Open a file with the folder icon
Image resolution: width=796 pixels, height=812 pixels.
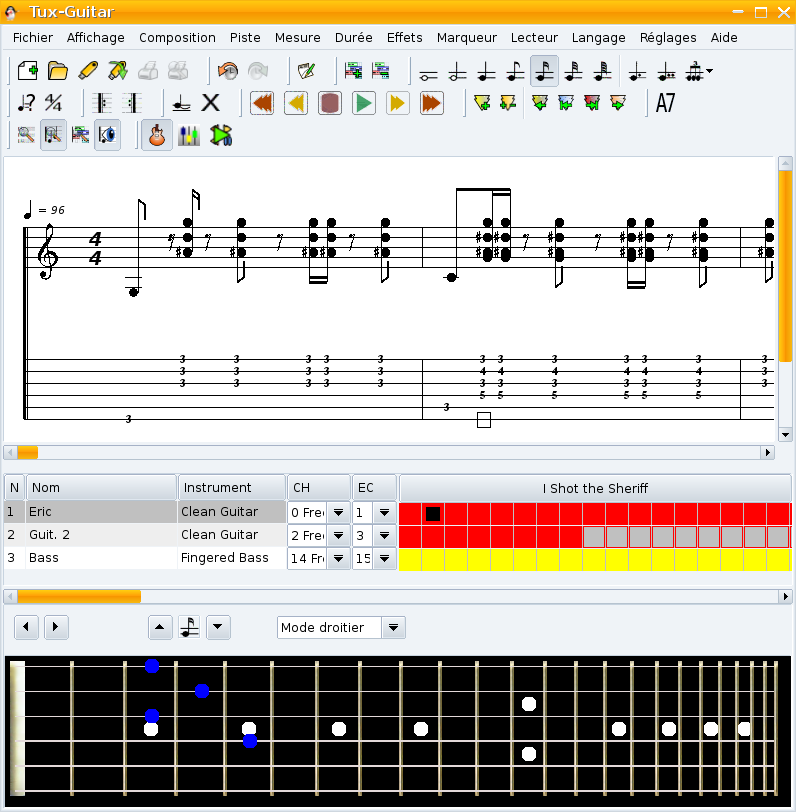click(58, 71)
